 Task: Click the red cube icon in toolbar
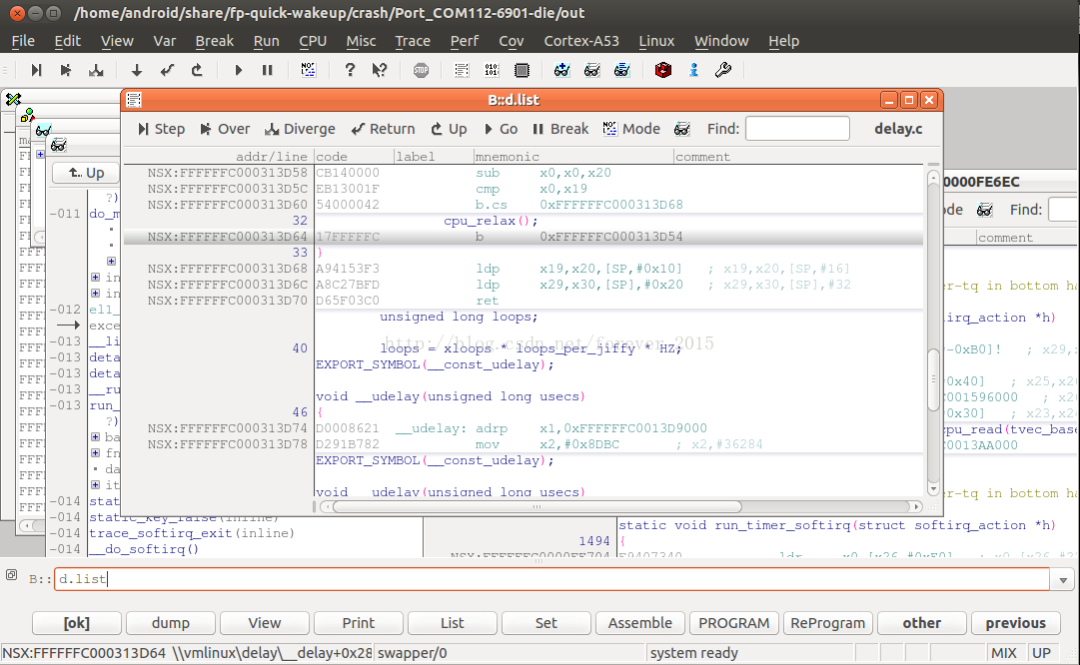[663, 70]
